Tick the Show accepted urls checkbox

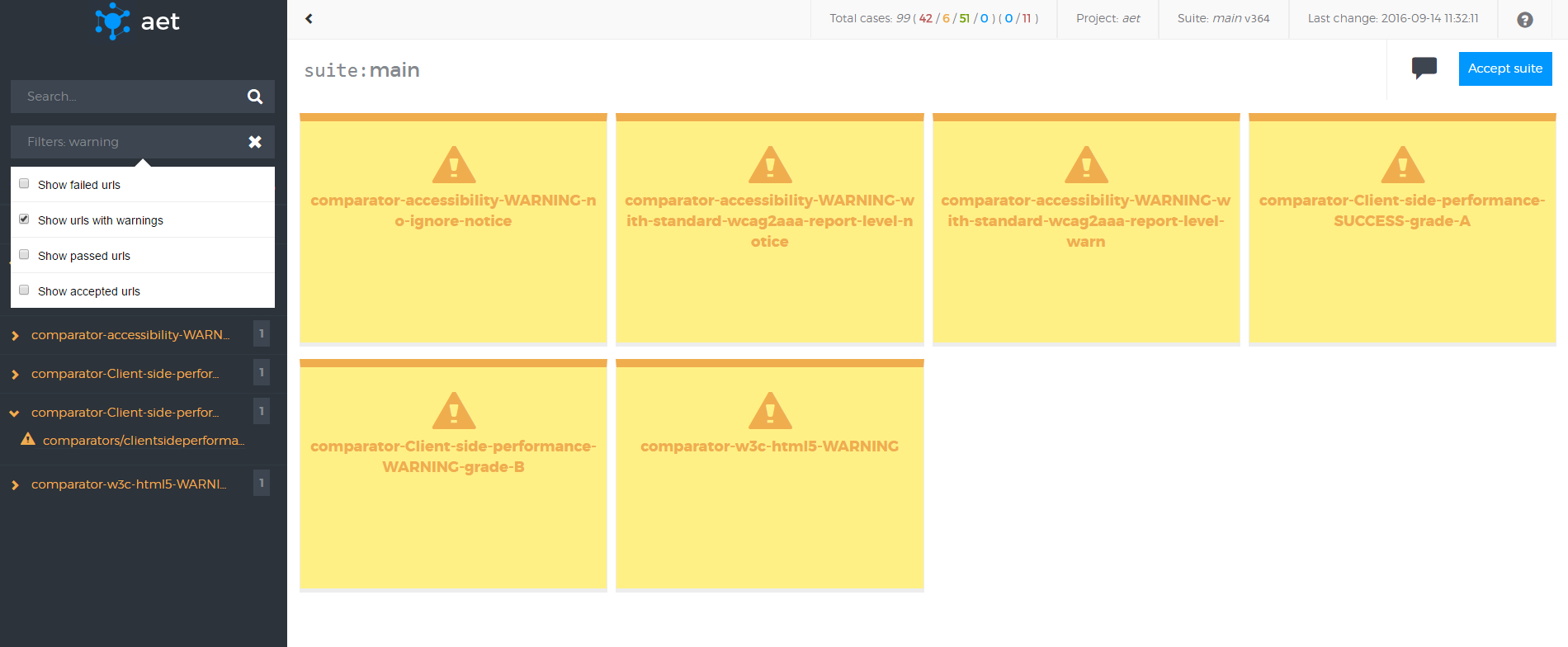click(x=24, y=290)
